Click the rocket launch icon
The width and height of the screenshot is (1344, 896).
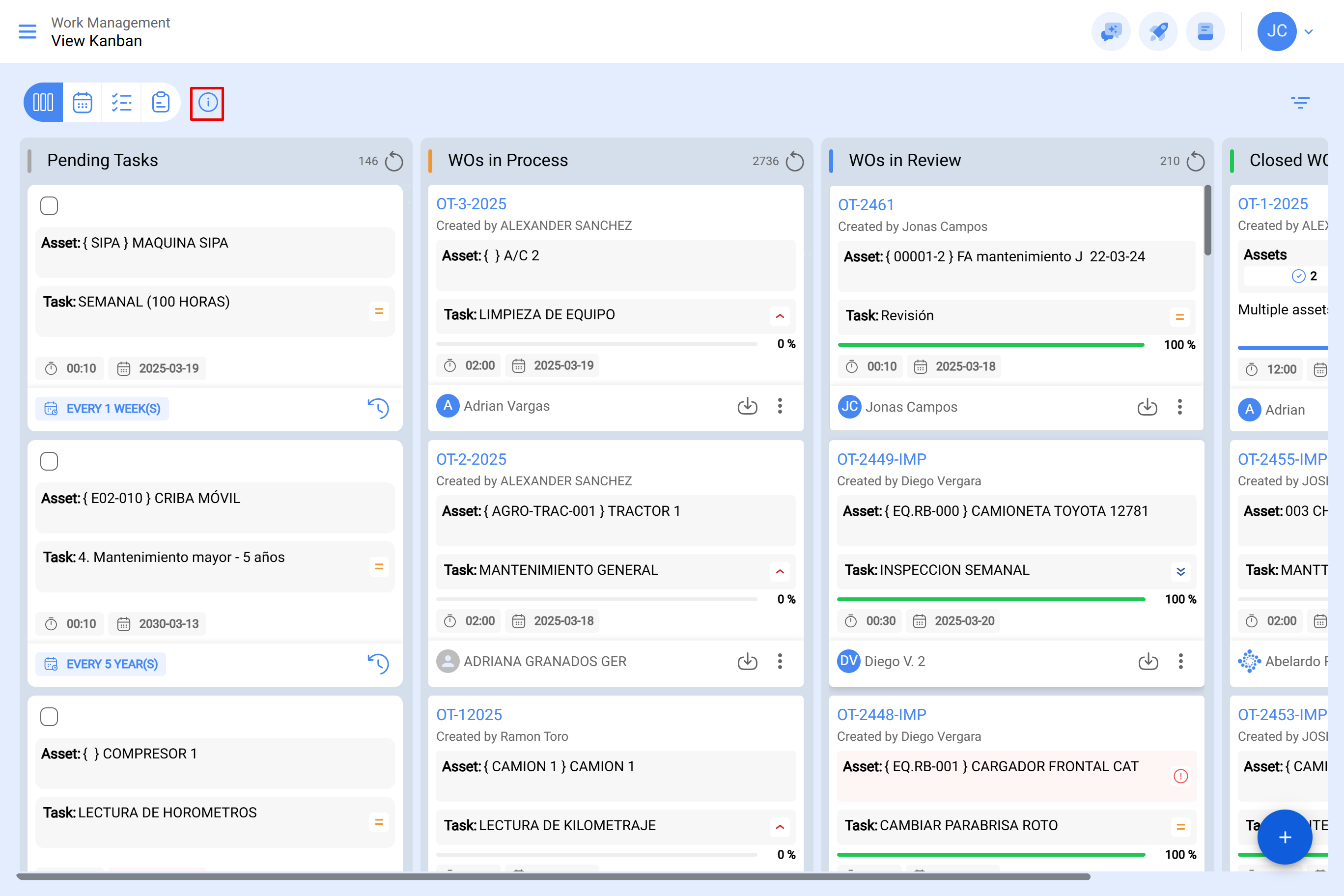[1158, 31]
